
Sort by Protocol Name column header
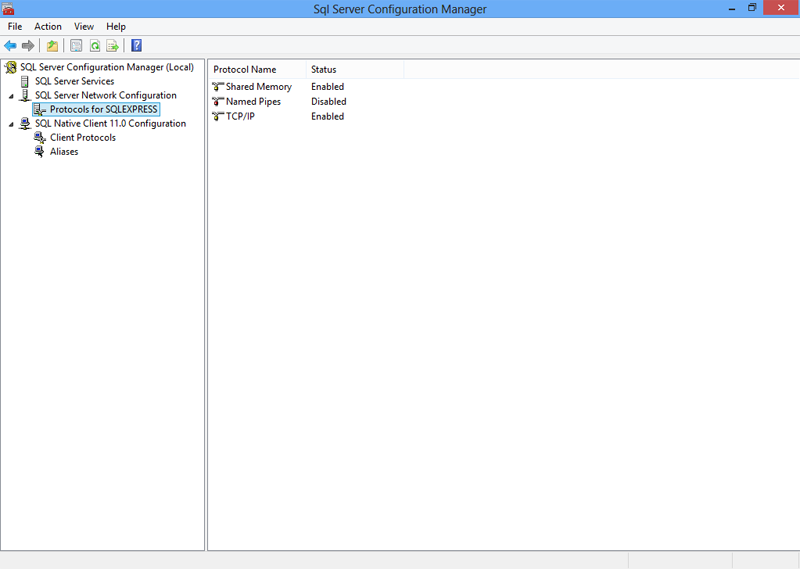pos(257,69)
